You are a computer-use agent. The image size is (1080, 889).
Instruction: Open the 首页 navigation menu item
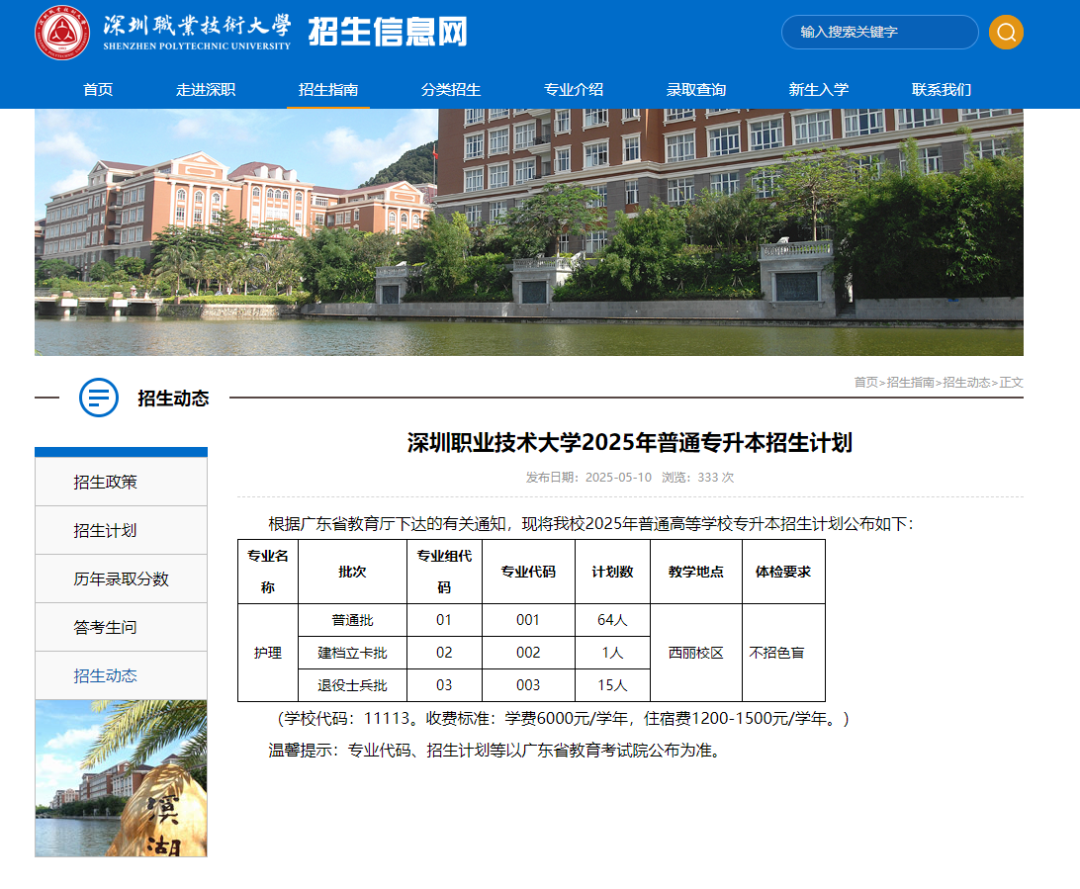pos(98,89)
